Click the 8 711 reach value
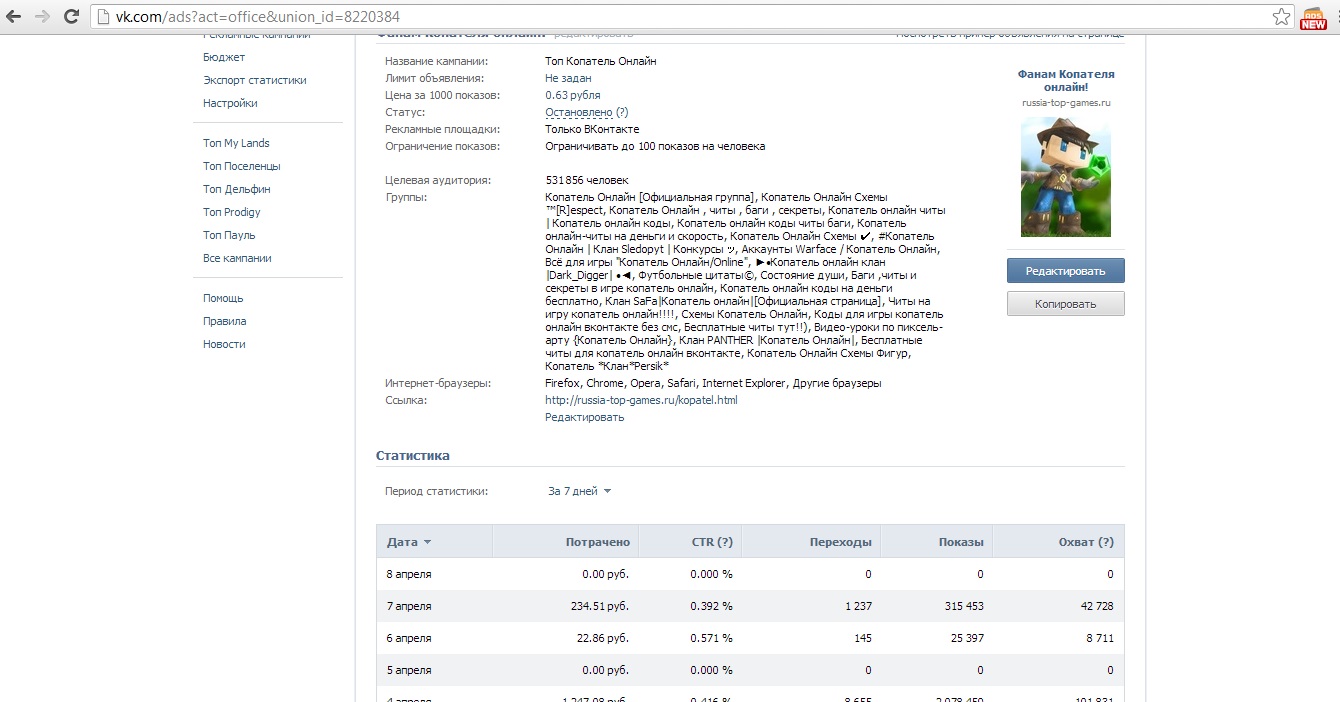 (1098, 638)
